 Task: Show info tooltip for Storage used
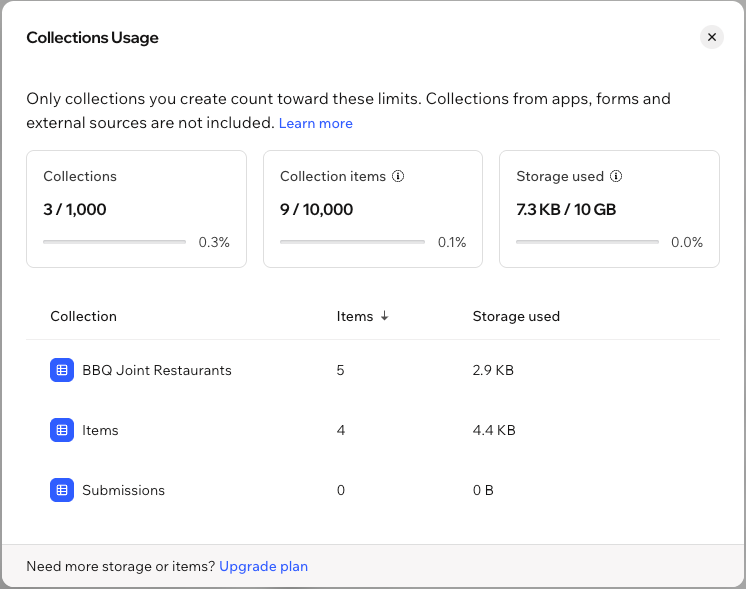(x=616, y=176)
